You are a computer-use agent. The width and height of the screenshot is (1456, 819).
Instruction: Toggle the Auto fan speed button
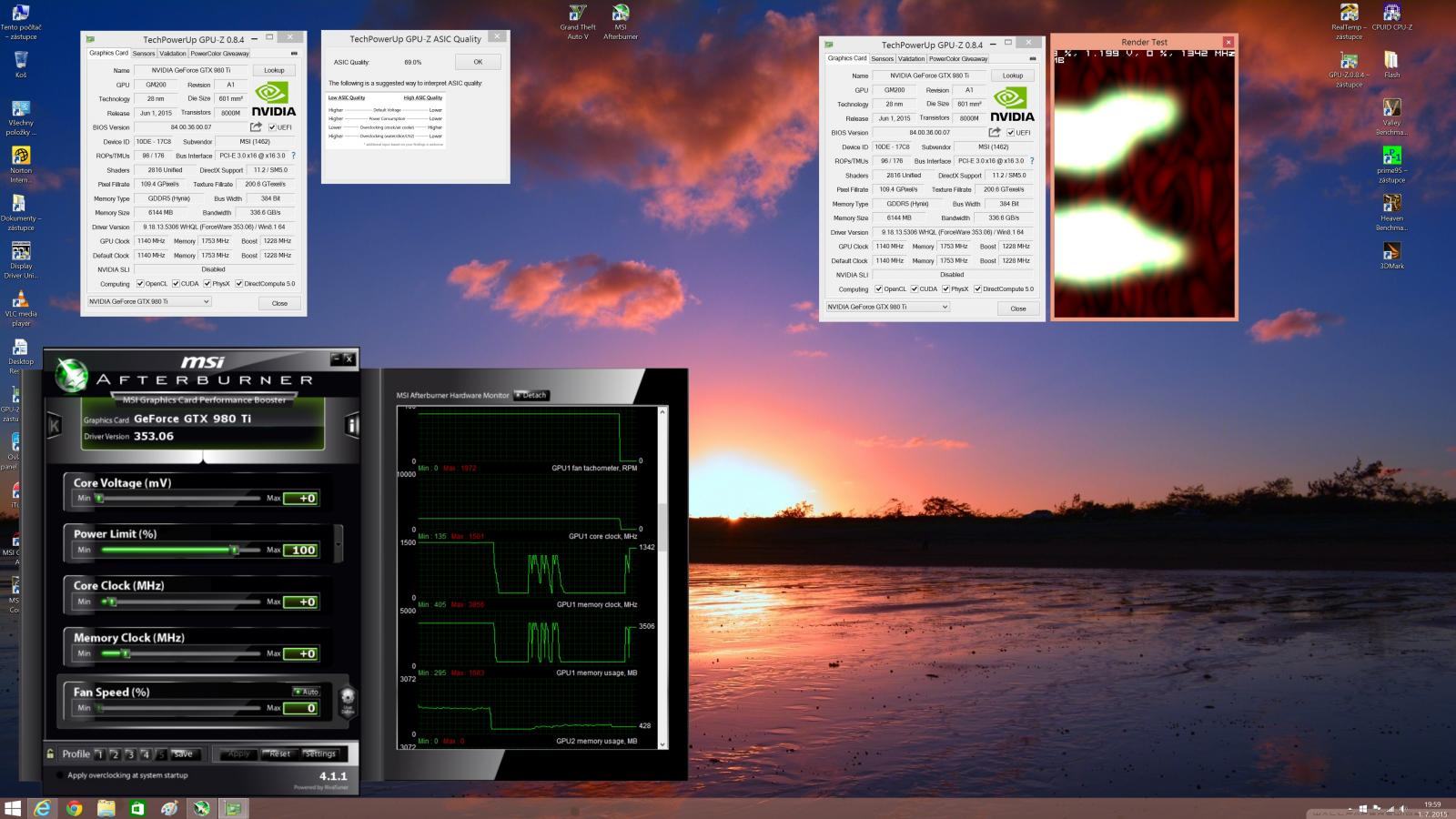(307, 692)
